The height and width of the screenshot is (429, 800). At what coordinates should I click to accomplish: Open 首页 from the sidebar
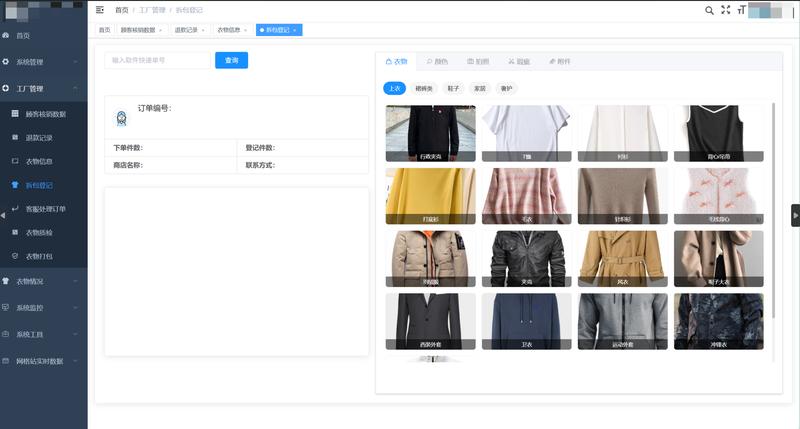pyautogui.click(x=23, y=36)
